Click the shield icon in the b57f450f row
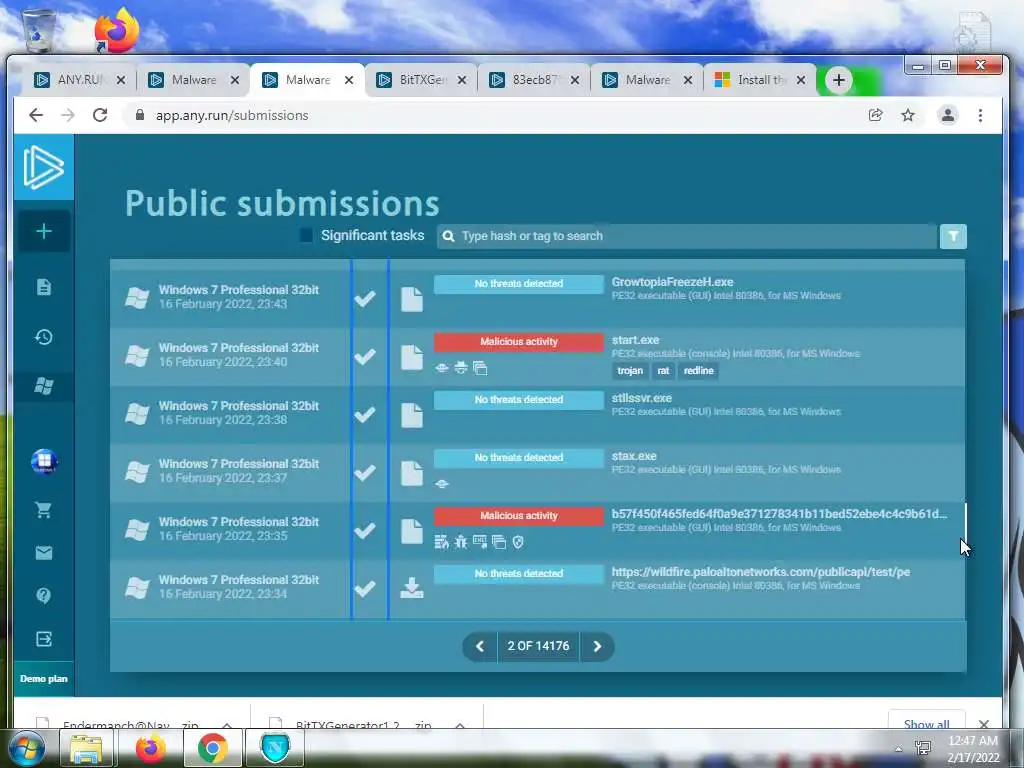Screen dimensions: 1024x768 (x=518, y=542)
